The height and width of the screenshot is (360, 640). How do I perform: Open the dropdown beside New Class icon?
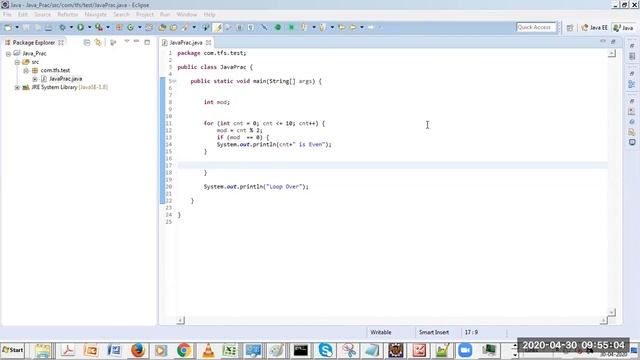tap(140, 27)
